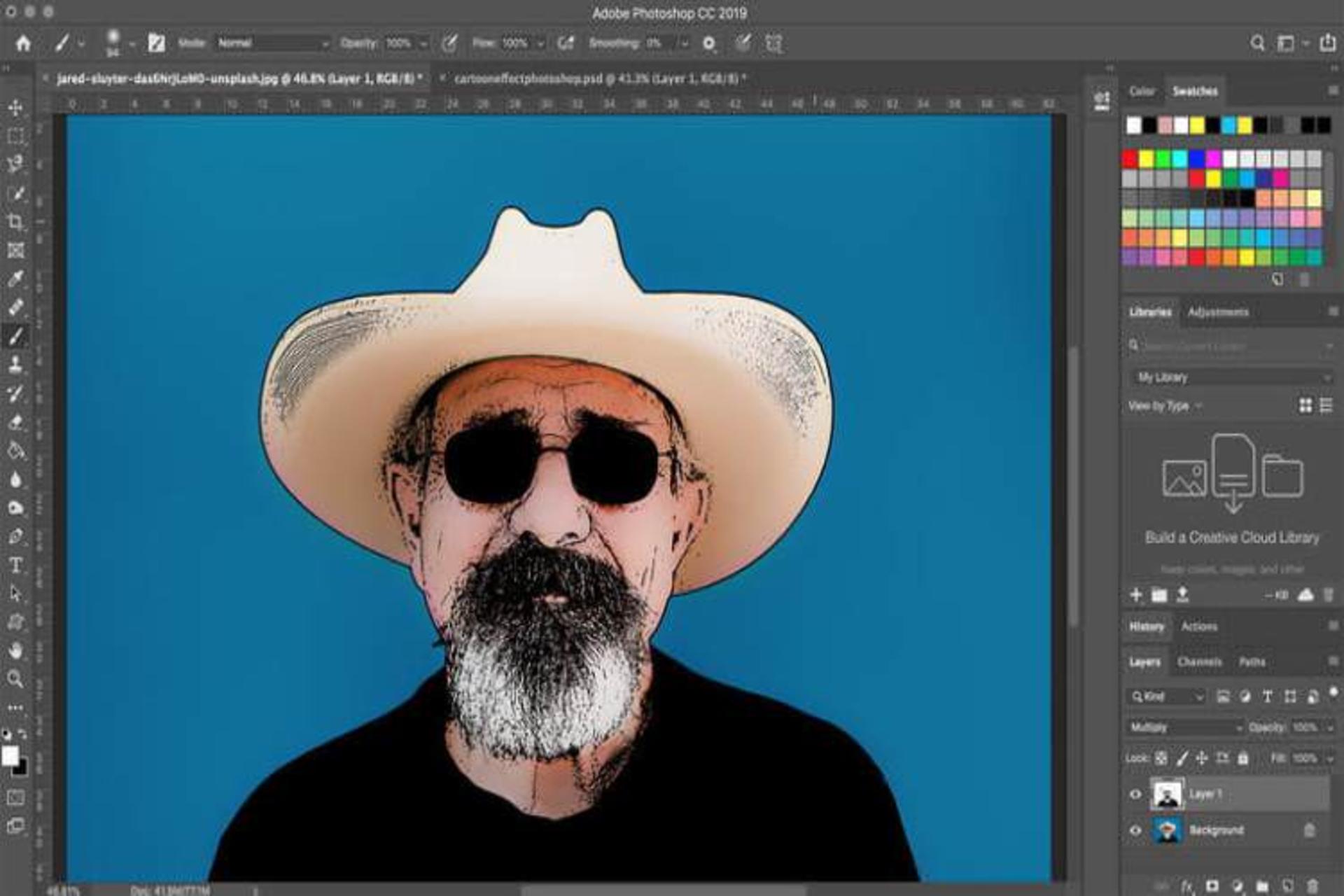Select the Brush tool in left toolbar
The width and height of the screenshot is (1344, 896).
(15, 336)
